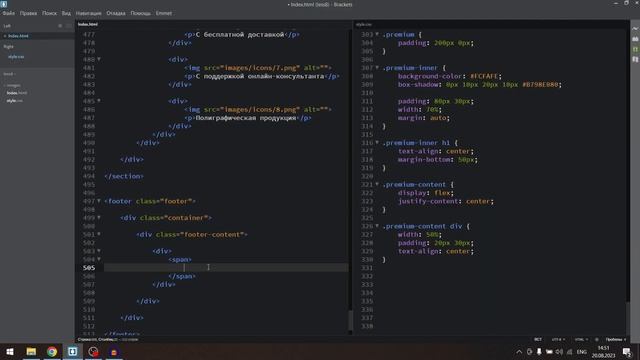Screen dimensions: 640x360
Task: Collapse .premium-content rule at line 321
Action: [377, 184]
